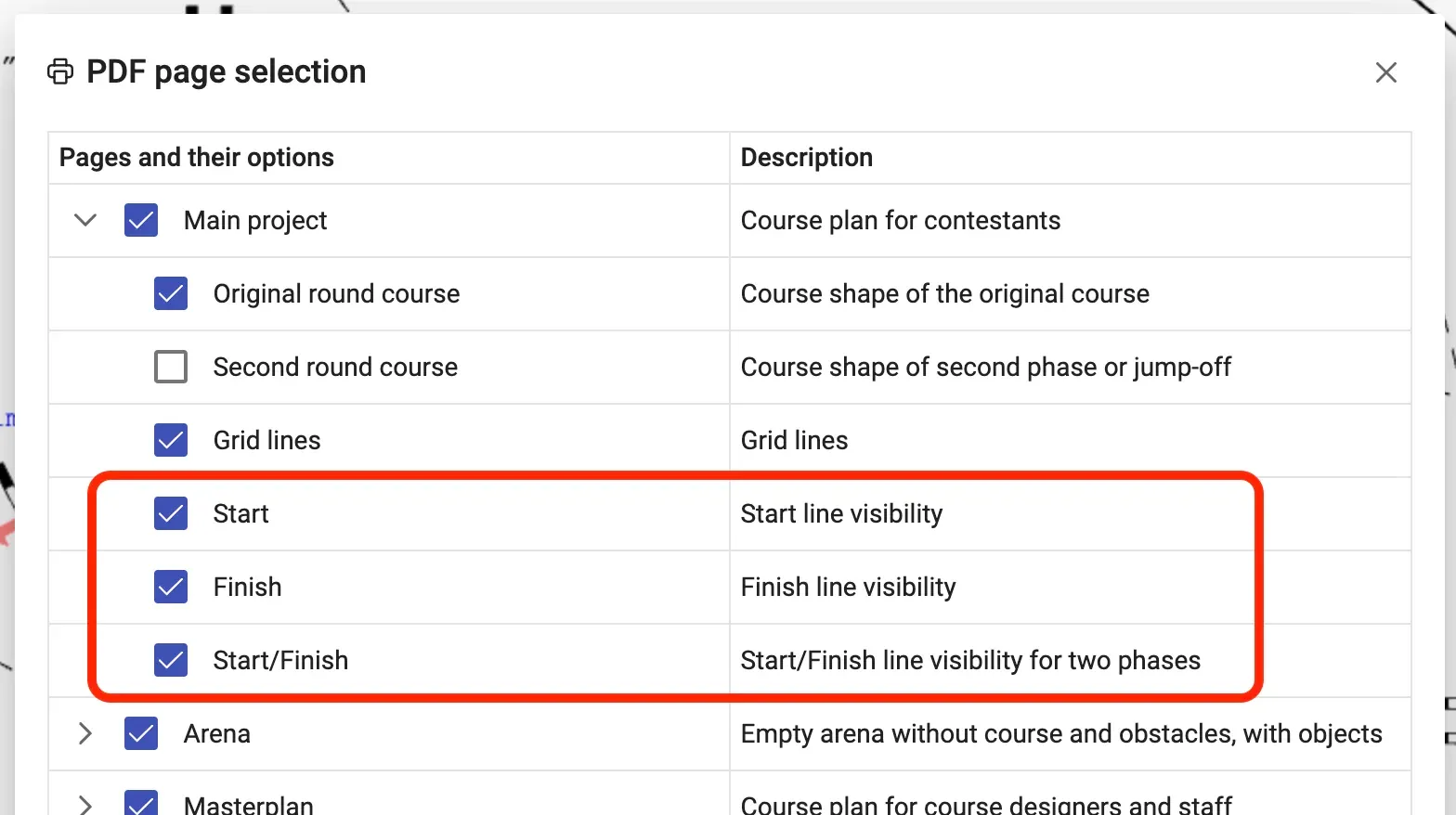
Task: Click the printer icon beside the dialog title
Action: click(x=60, y=71)
